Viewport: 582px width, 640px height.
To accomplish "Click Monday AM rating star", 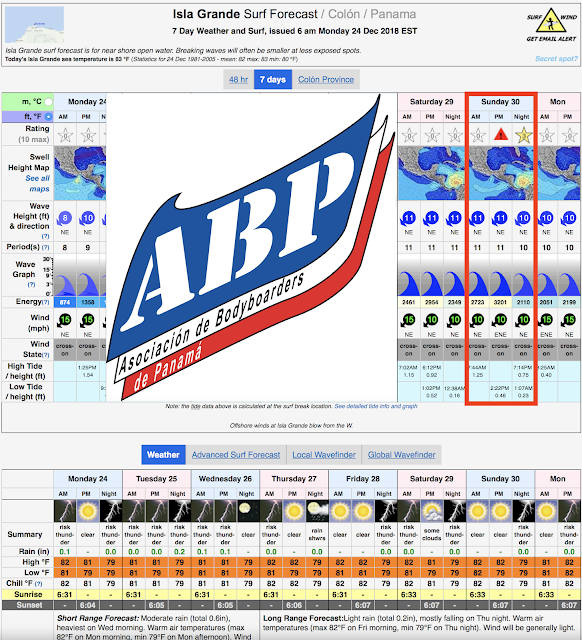I will coord(65,135).
